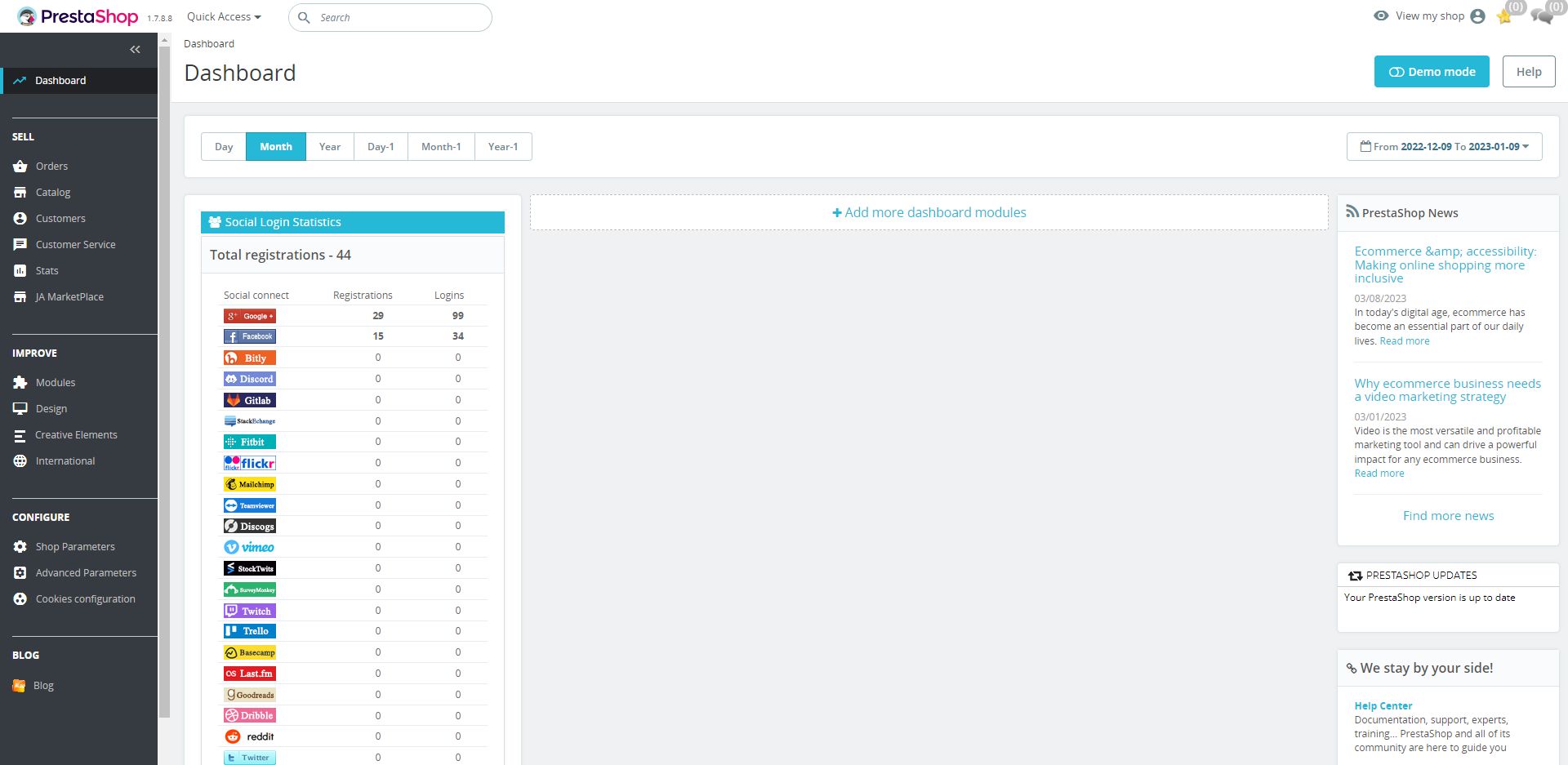Click the International globe icon
This screenshot has height=765, width=1568.
[20, 461]
